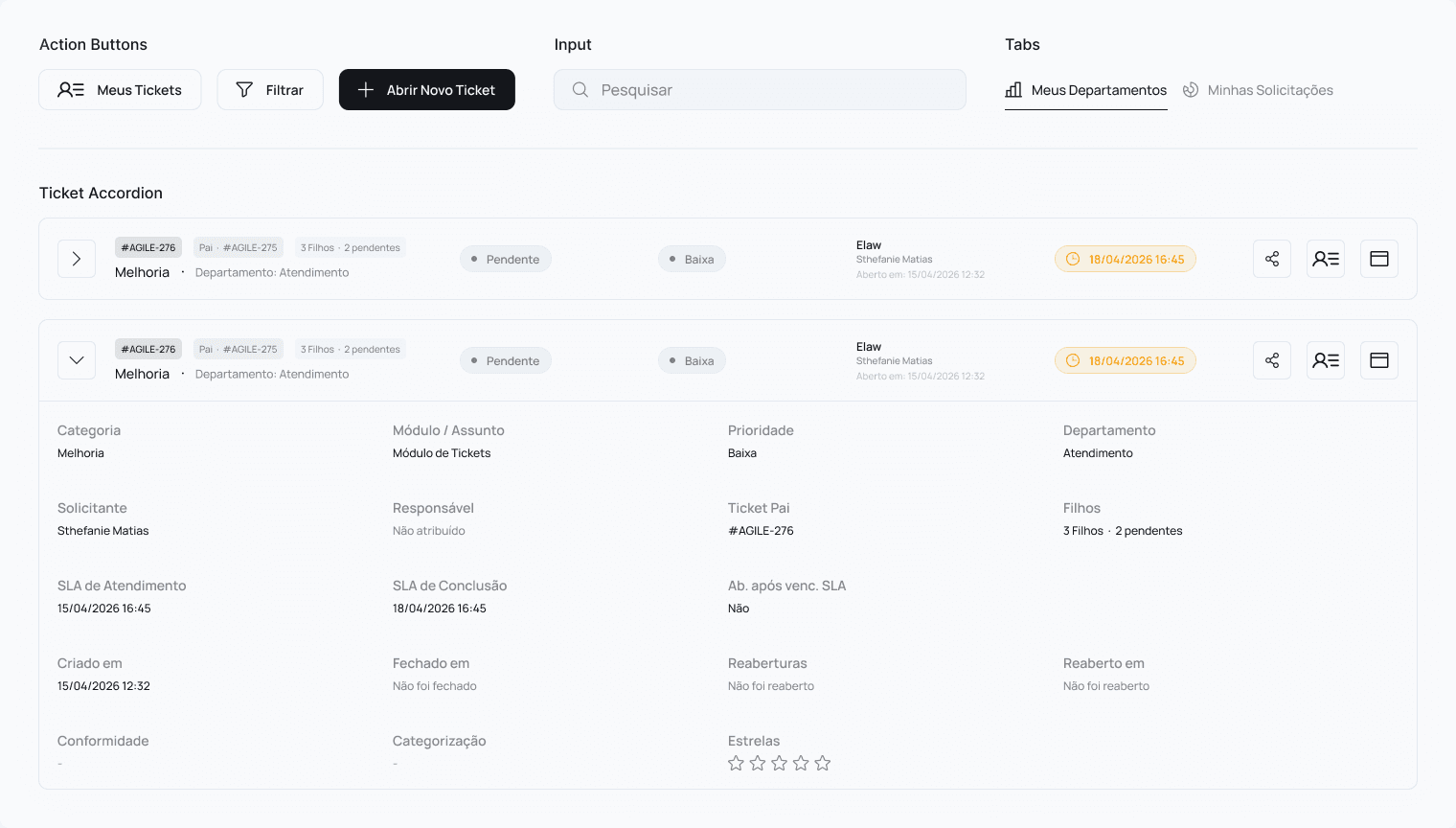Open the Filtrar filter button
This screenshot has height=828, width=1456.
270,90
